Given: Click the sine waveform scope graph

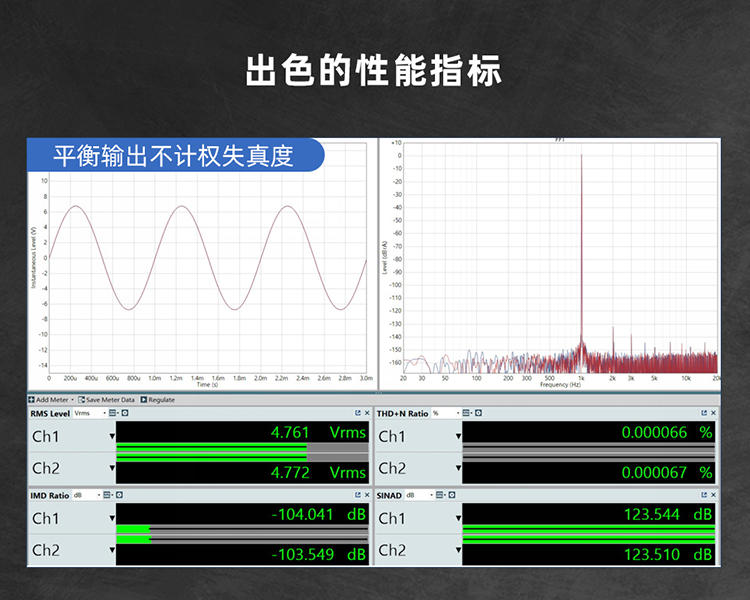Looking at the screenshot, I should [x=208, y=273].
